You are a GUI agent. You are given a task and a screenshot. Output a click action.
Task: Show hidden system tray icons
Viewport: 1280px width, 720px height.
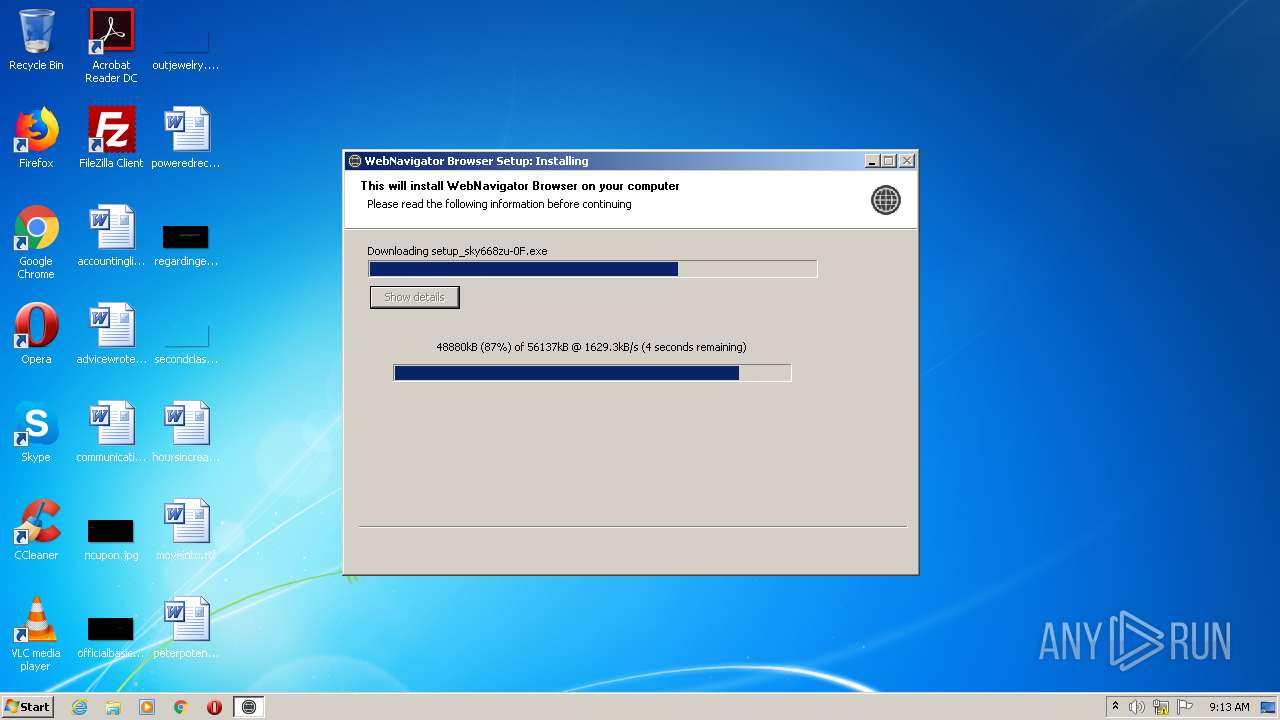1115,707
